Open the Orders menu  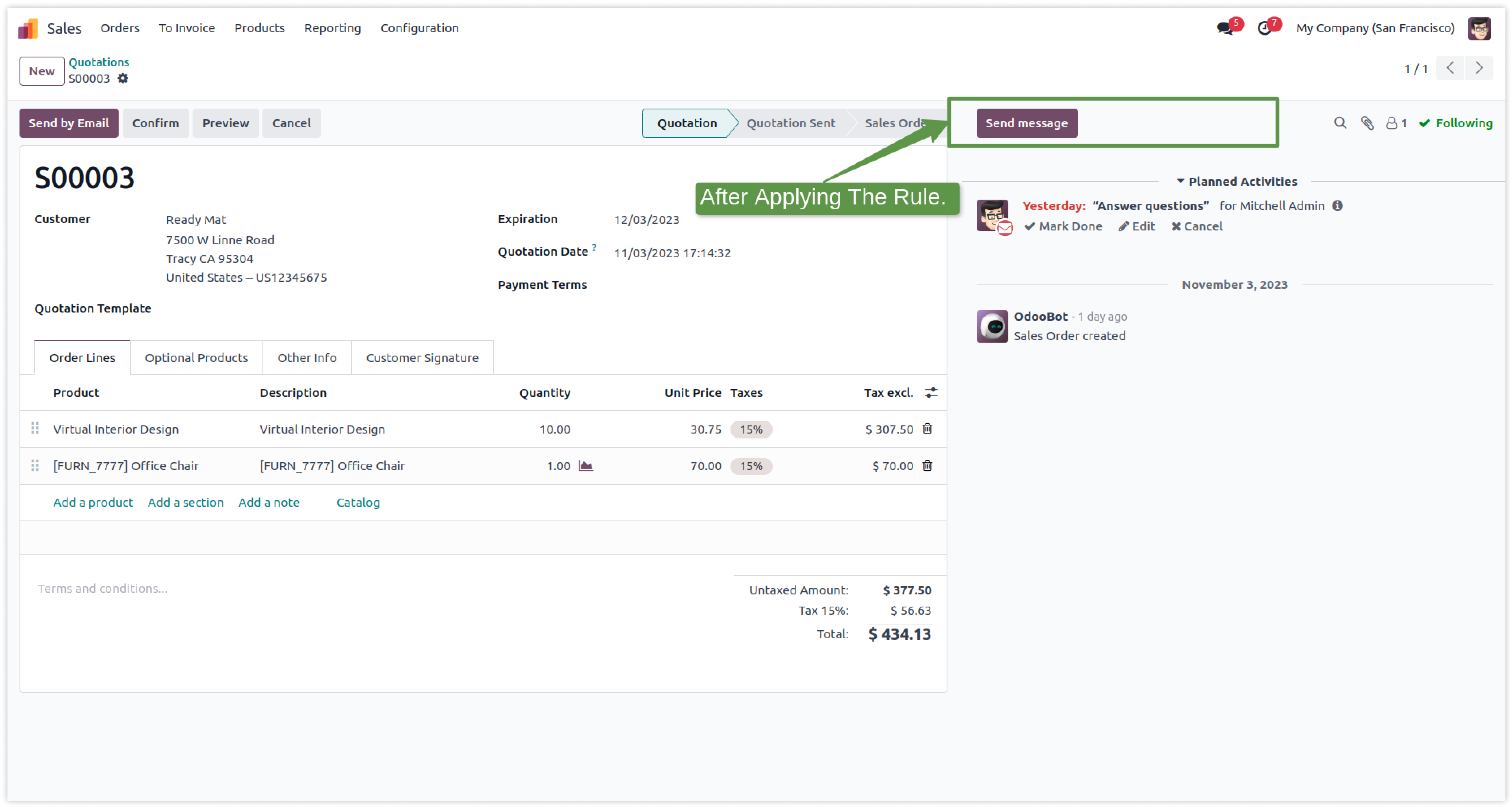120,28
